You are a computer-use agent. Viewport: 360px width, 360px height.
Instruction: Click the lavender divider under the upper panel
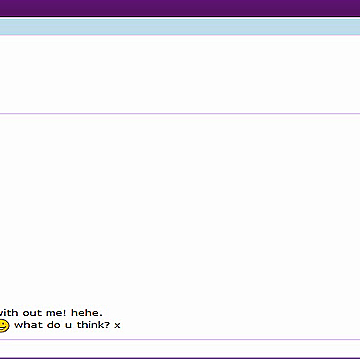point(180,114)
